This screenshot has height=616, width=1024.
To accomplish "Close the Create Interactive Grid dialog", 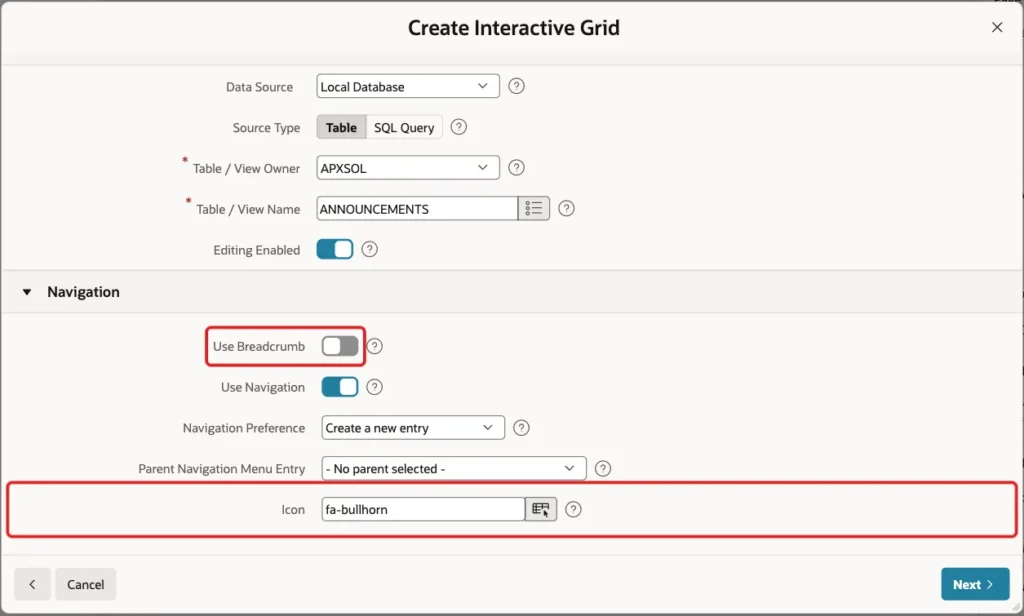I will pyautogui.click(x=997, y=27).
